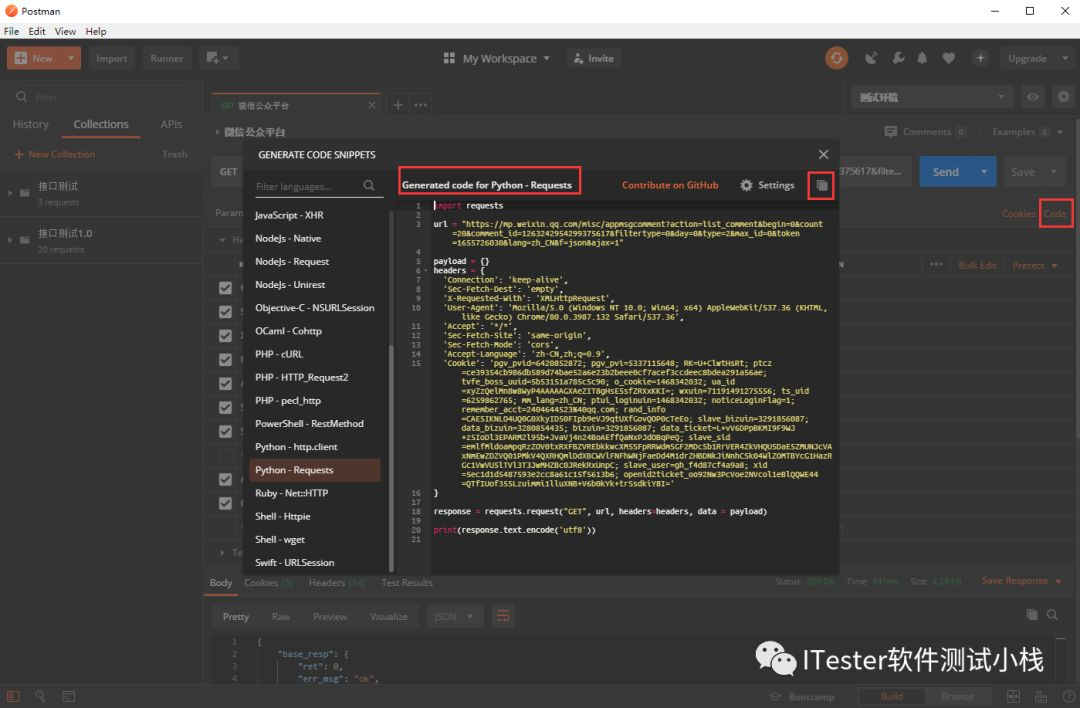
Task: Open the environment selector dropdown
Action: (x=932, y=97)
